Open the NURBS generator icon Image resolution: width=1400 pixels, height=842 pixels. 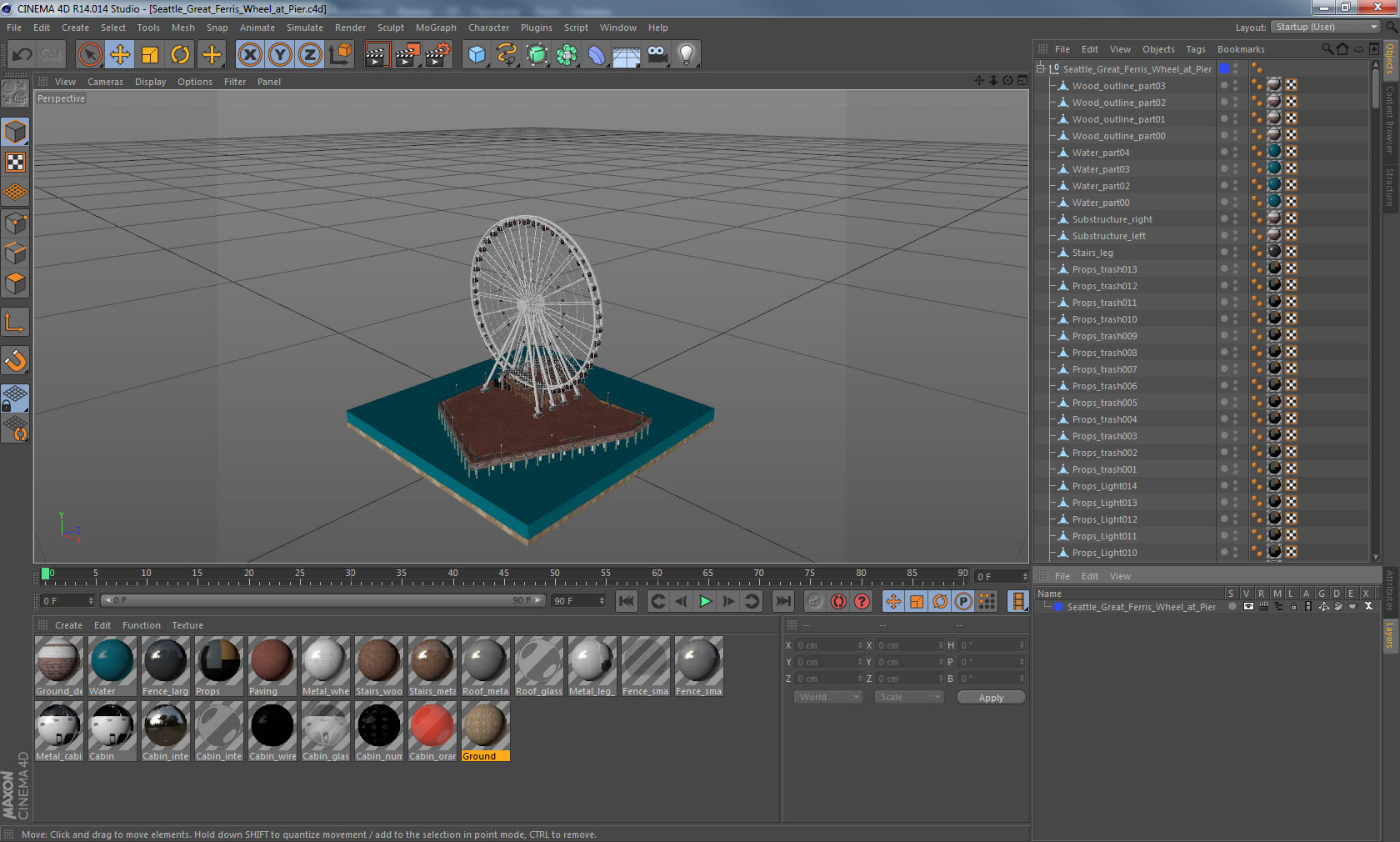pos(537,55)
